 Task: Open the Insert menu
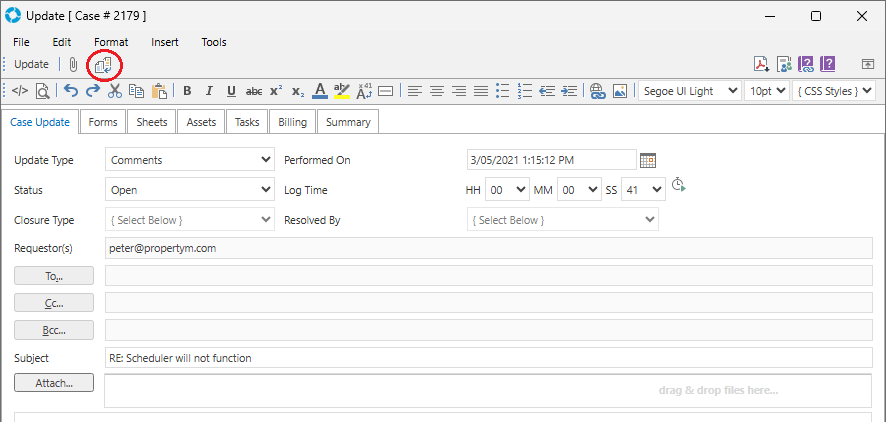coord(165,42)
